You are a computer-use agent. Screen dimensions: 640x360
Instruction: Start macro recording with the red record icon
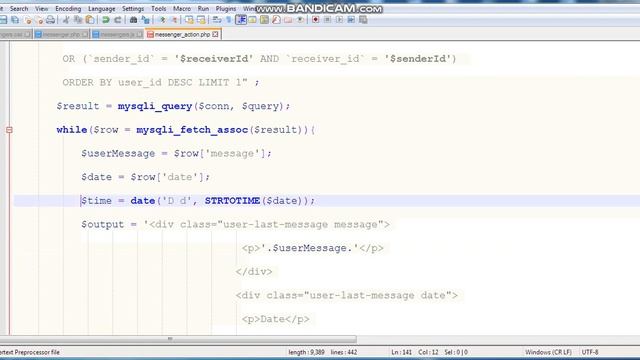[x=316, y=20]
